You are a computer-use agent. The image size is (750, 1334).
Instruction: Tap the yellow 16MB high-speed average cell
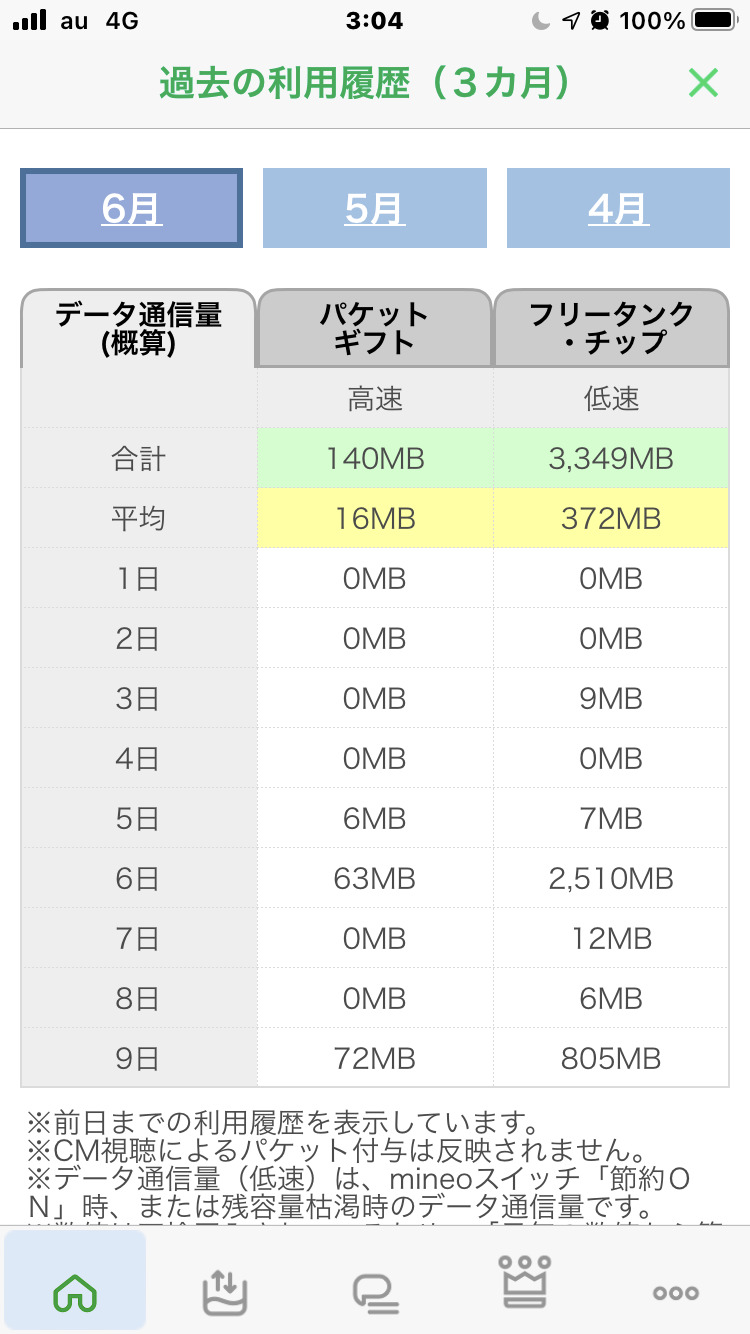click(375, 519)
